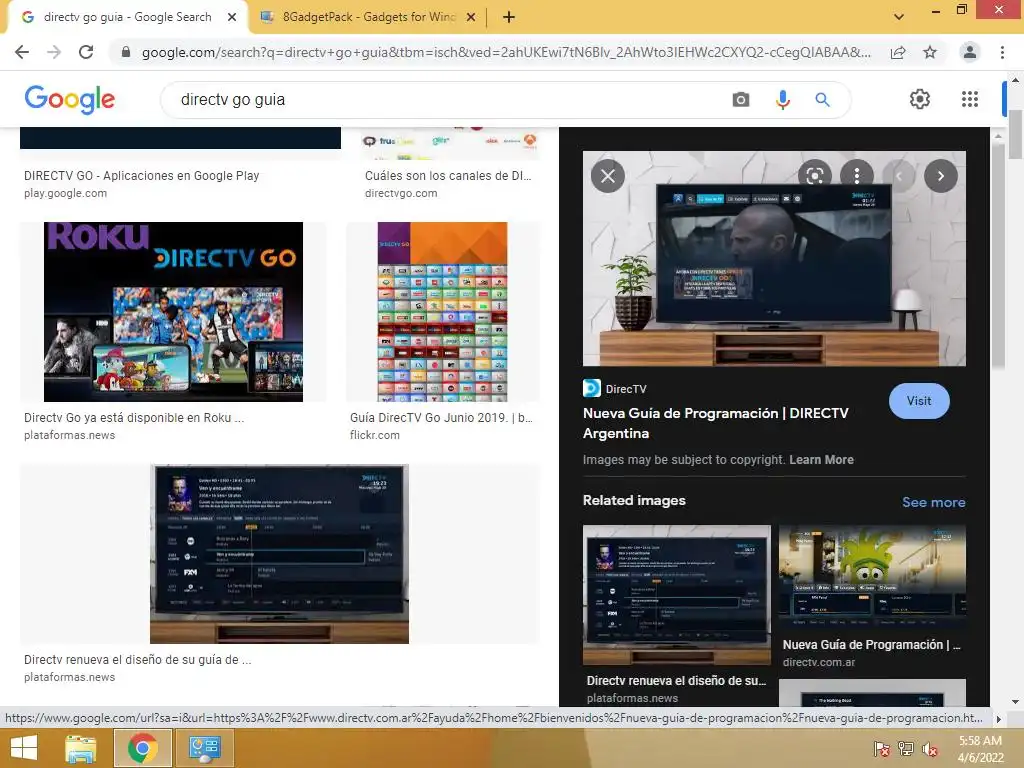View the site information lock icon
The image size is (1024, 768).
click(126, 52)
